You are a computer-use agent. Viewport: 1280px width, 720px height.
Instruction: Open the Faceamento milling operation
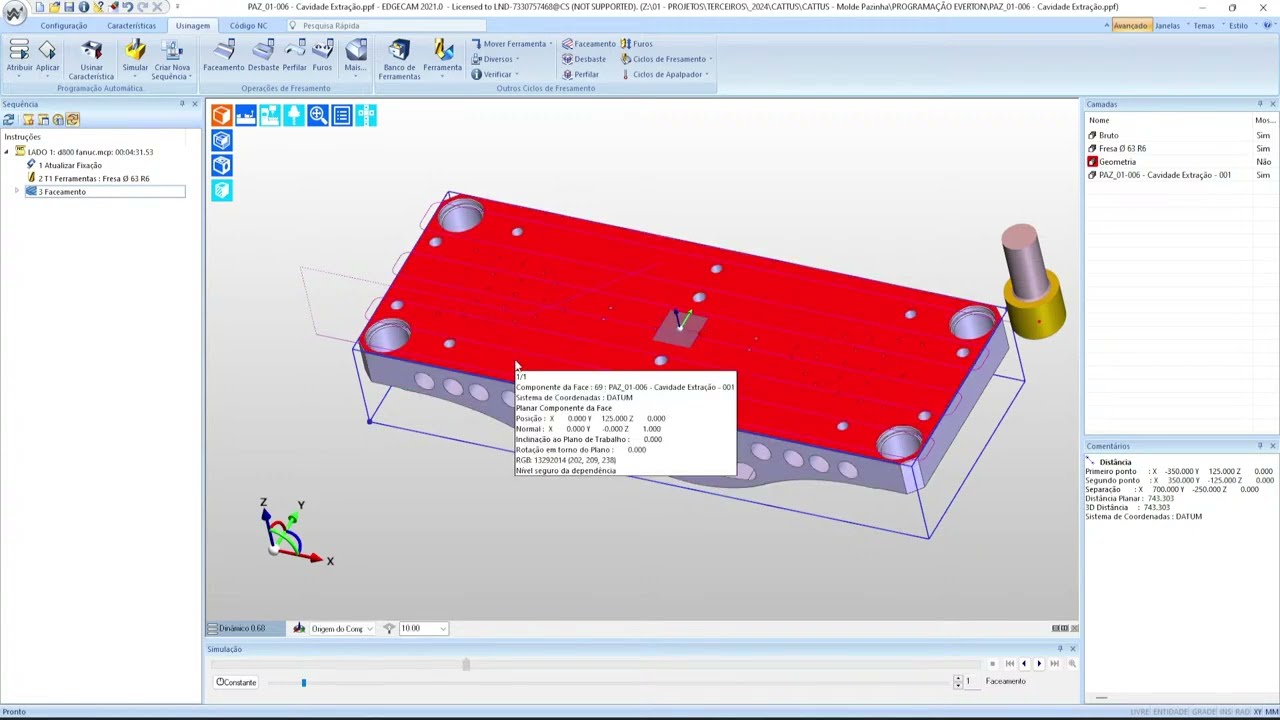pyautogui.click(x=224, y=55)
